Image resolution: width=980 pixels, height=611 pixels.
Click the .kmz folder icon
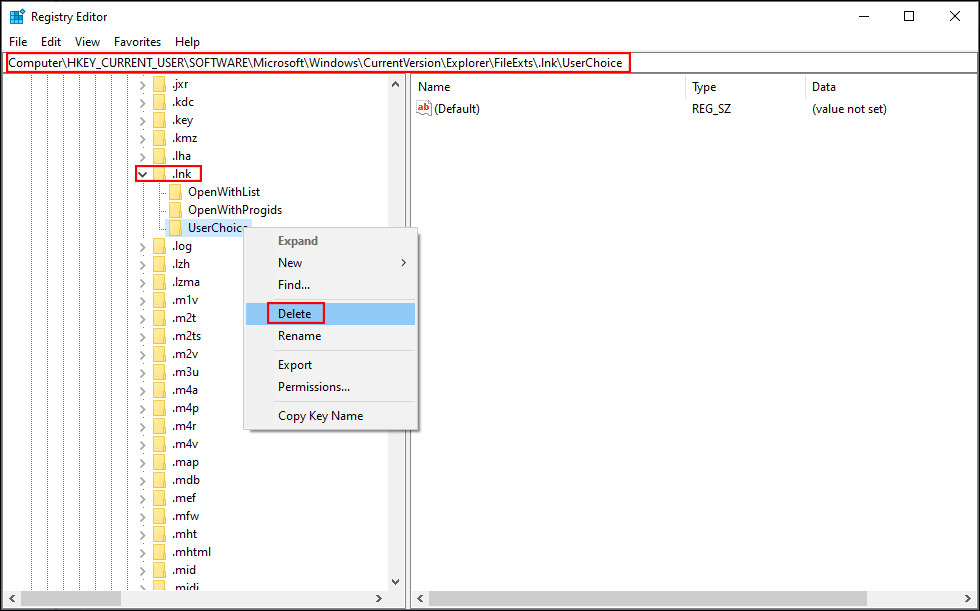tap(159, 138)
